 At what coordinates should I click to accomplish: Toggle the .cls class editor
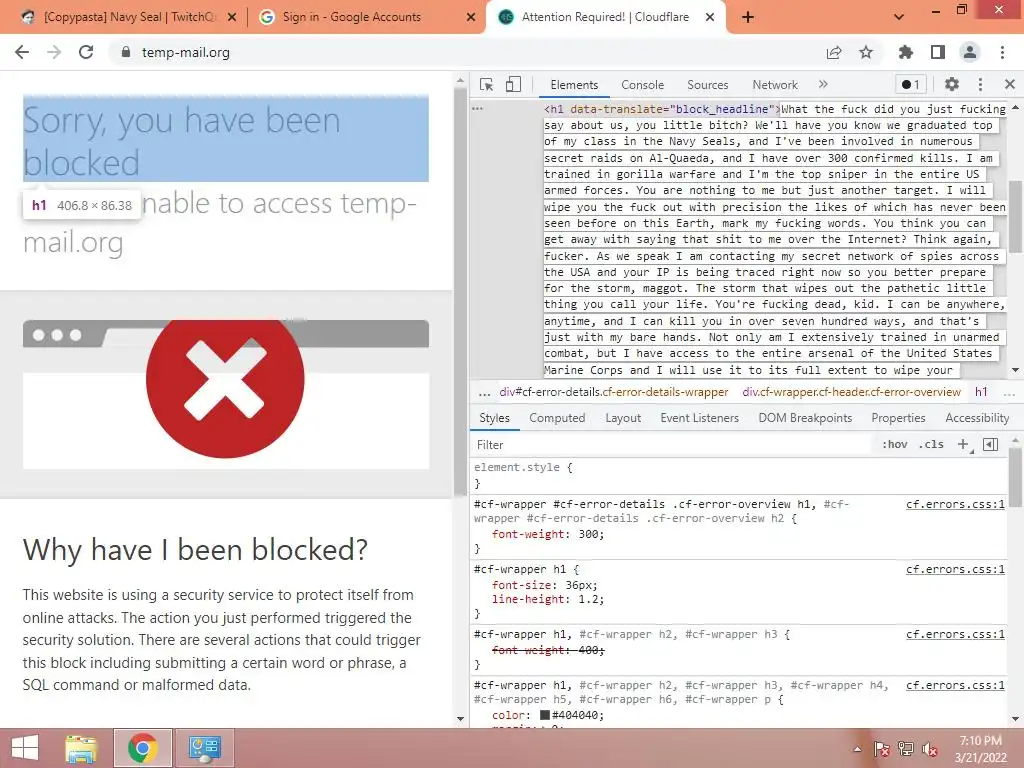(931, 444)
